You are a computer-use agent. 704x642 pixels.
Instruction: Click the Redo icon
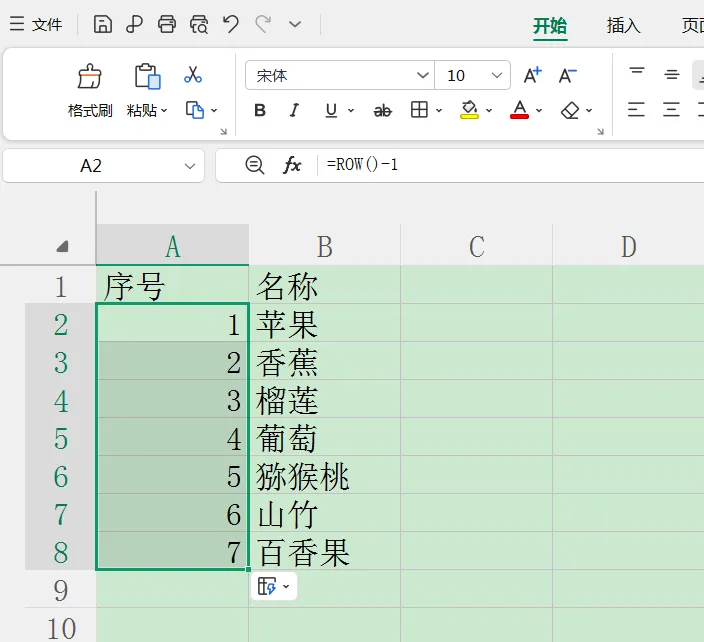(x=263, y=24)
